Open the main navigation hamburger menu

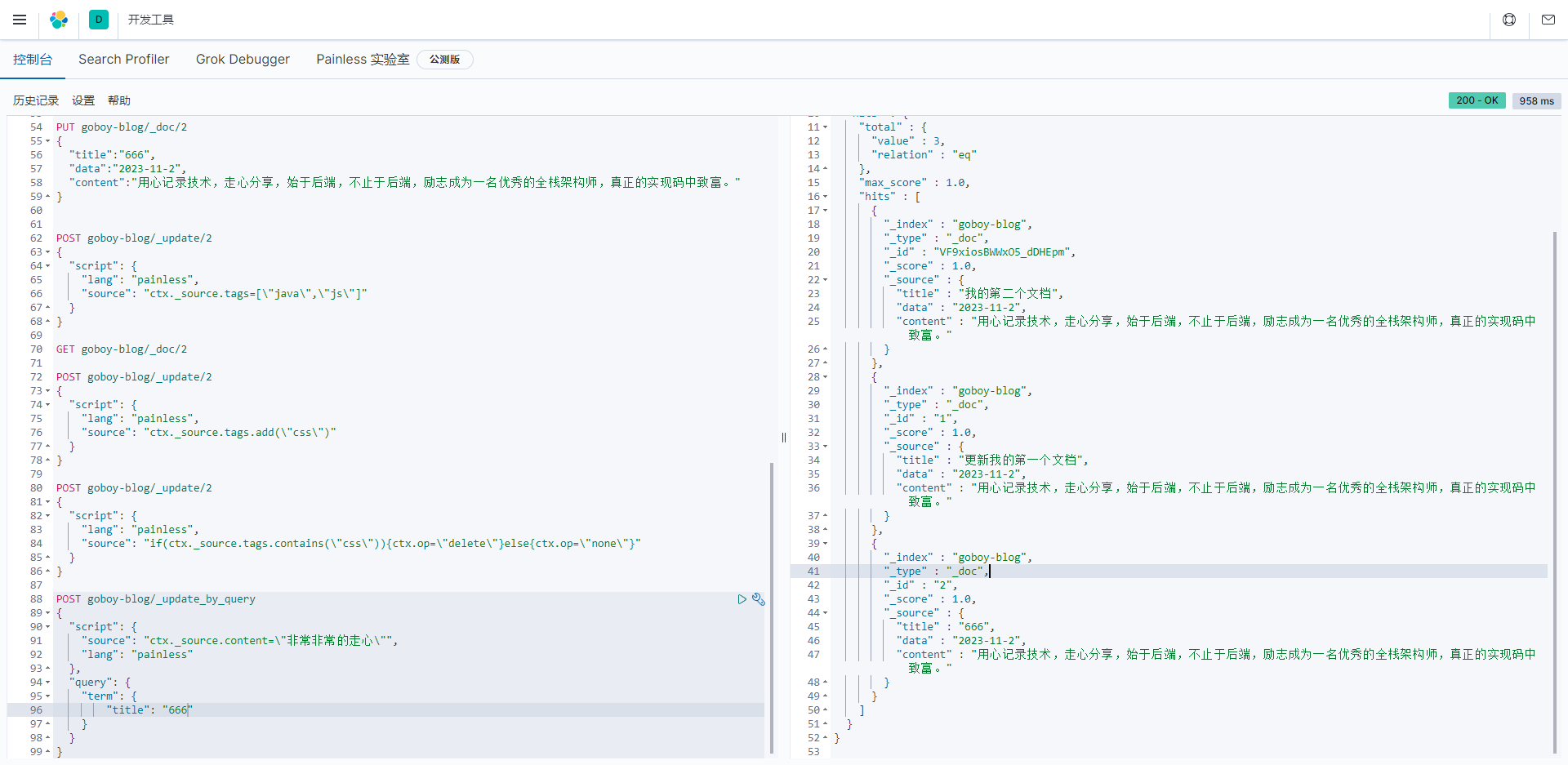pos(20,20)
